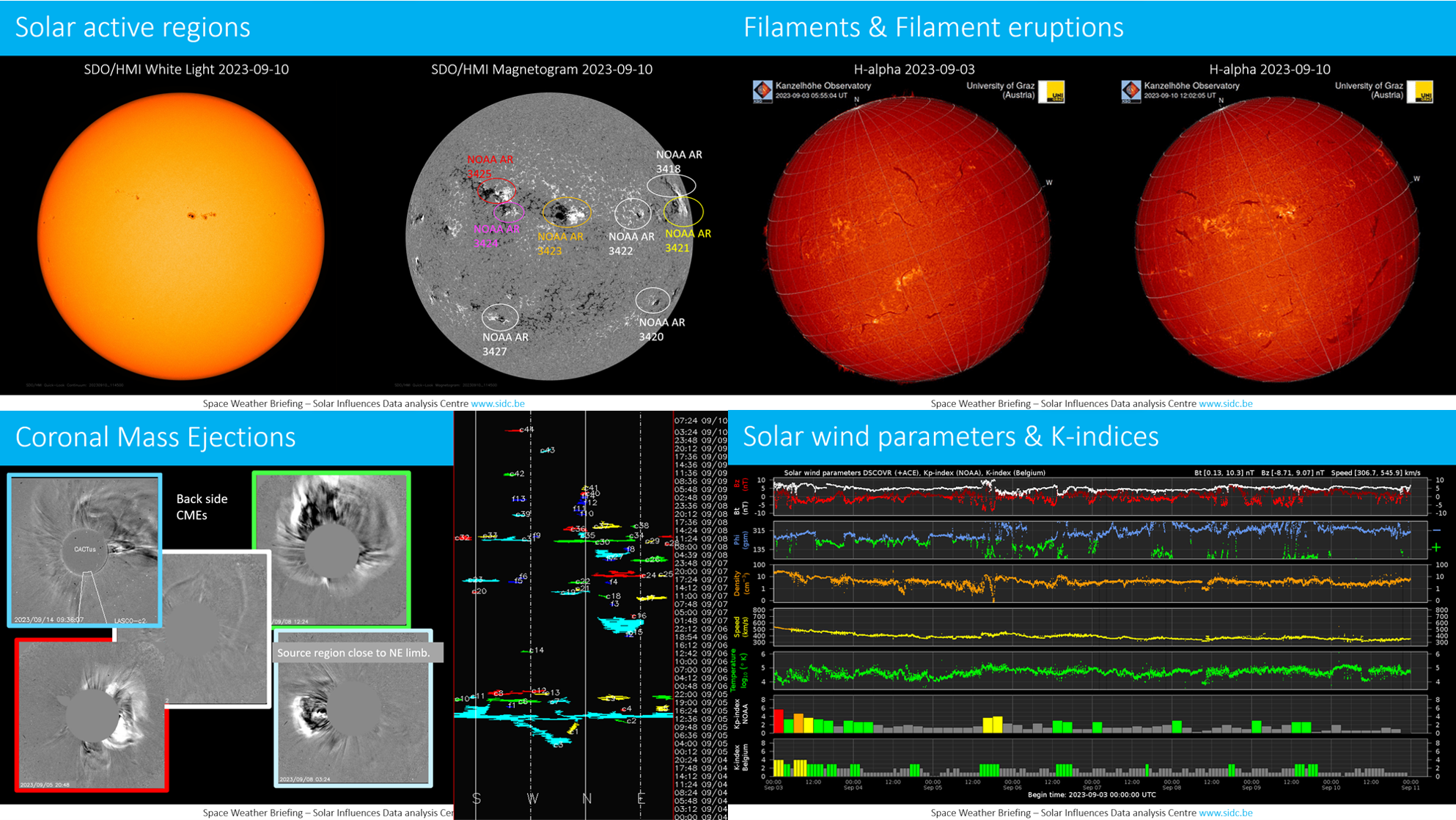1456x820 pixels.
Task: Click the green plus symbol beside the Phi panel
Action: click(1436, 547)
